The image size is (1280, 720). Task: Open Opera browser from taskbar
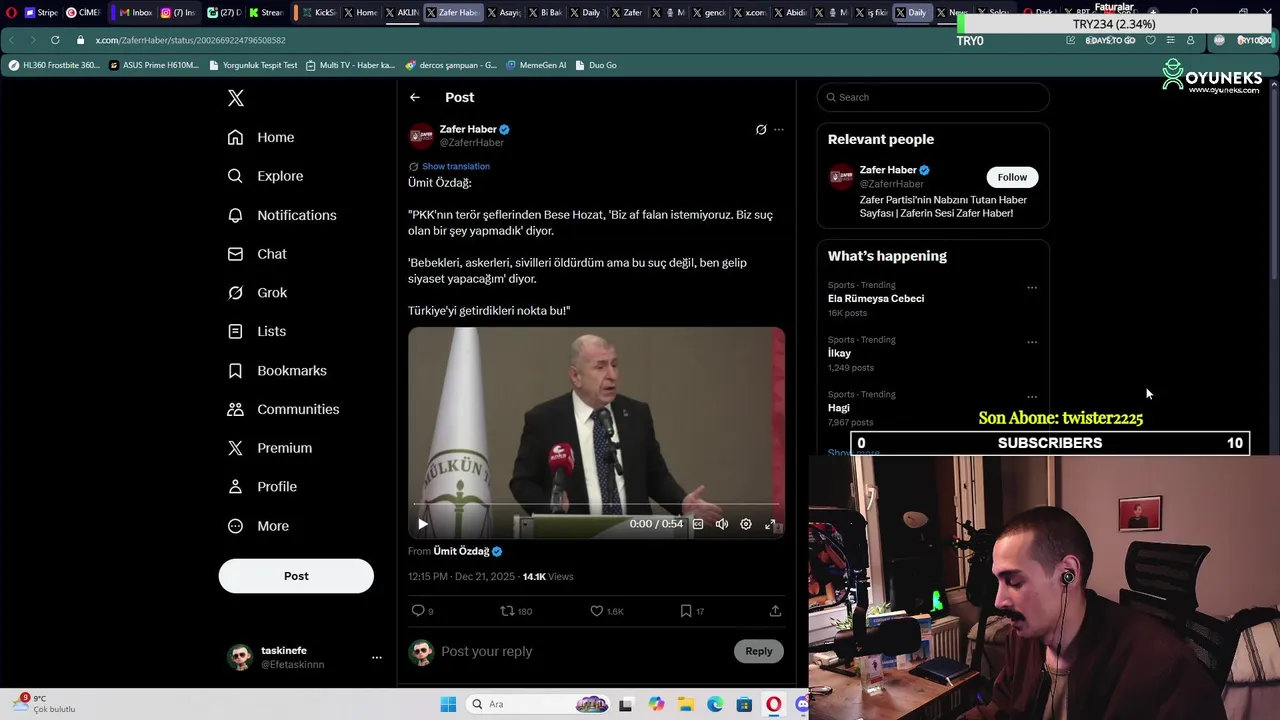773,704
